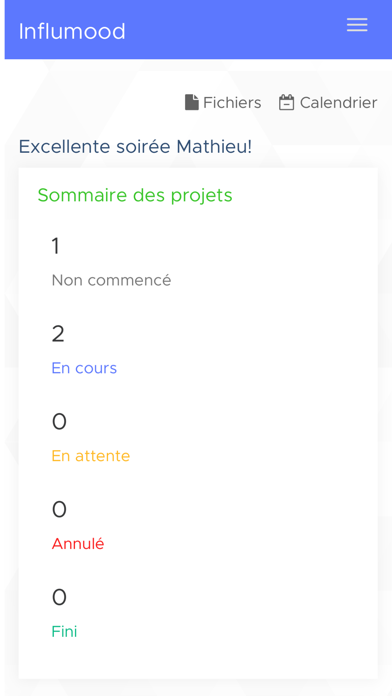
Task: Click the count 2 above En cours
Action: coord(58,333)
